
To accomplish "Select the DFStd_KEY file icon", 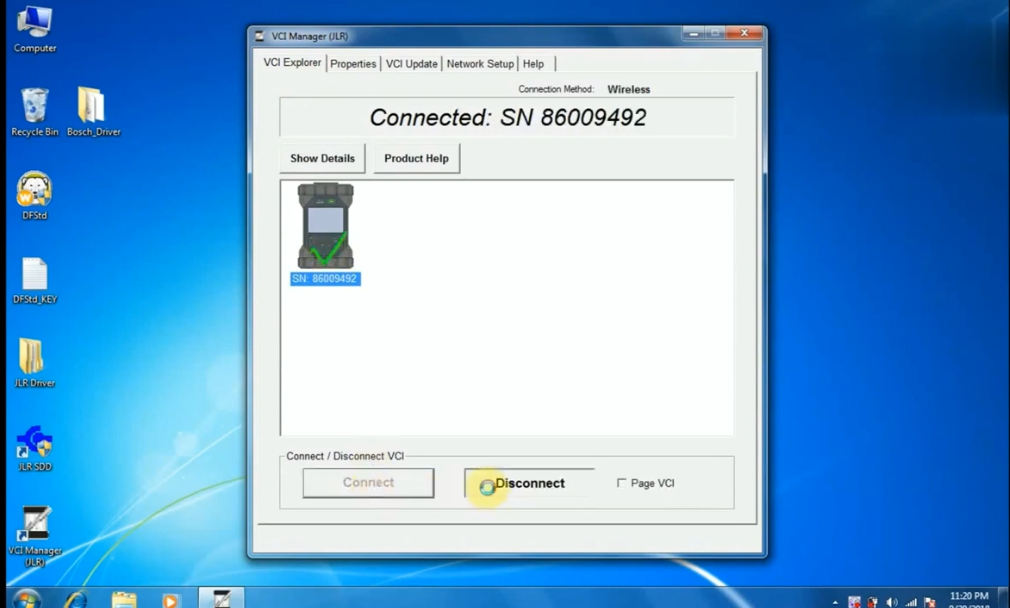I will 34,280.
